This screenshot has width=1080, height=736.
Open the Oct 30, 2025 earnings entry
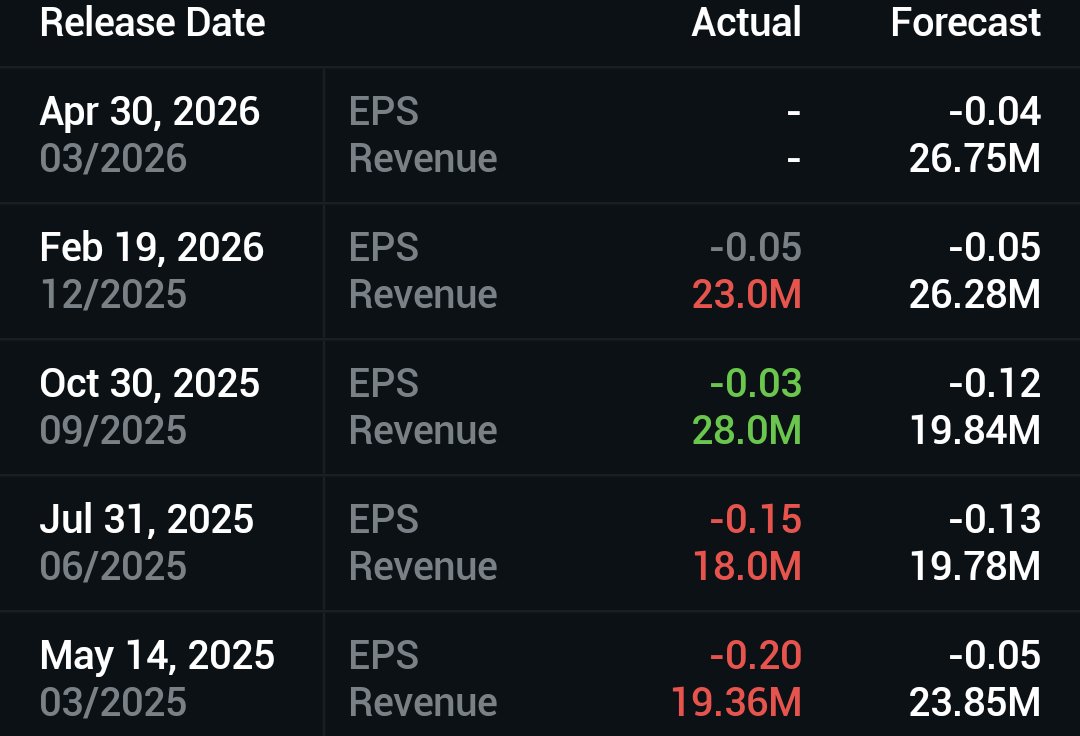[150, 383]
